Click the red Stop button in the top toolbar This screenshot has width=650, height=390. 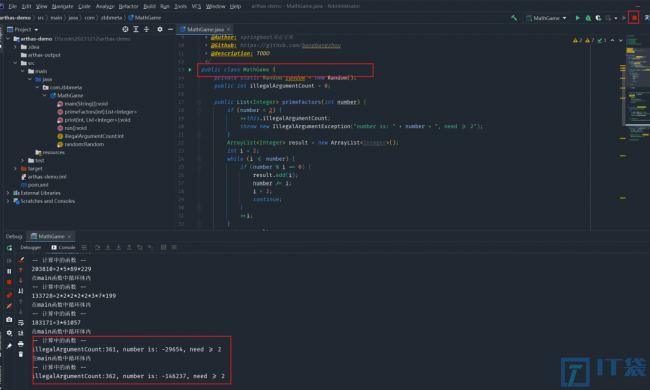pos(634,18)
